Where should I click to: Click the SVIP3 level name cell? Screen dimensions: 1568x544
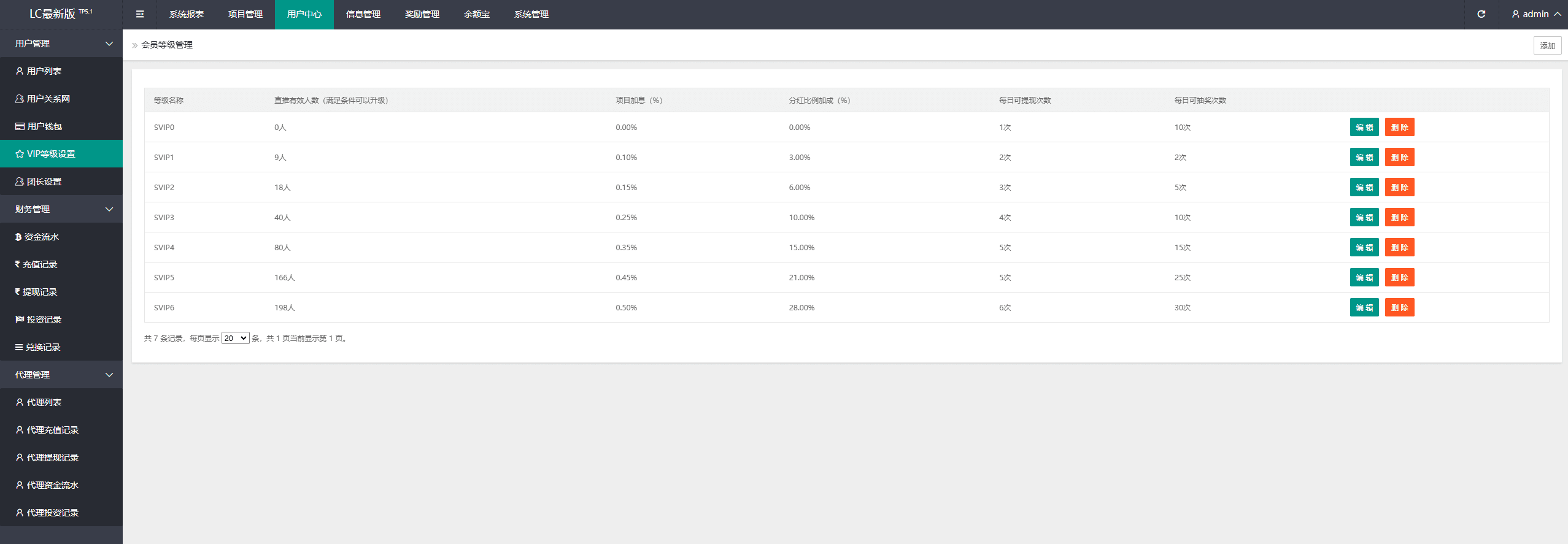[164, 217]
